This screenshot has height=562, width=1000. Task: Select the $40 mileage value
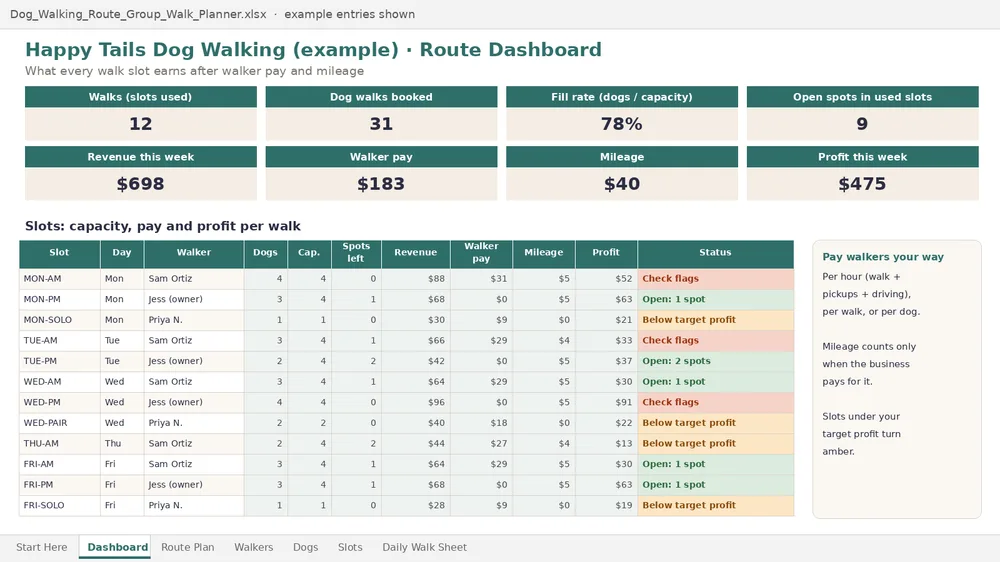(x=622, y=184)
